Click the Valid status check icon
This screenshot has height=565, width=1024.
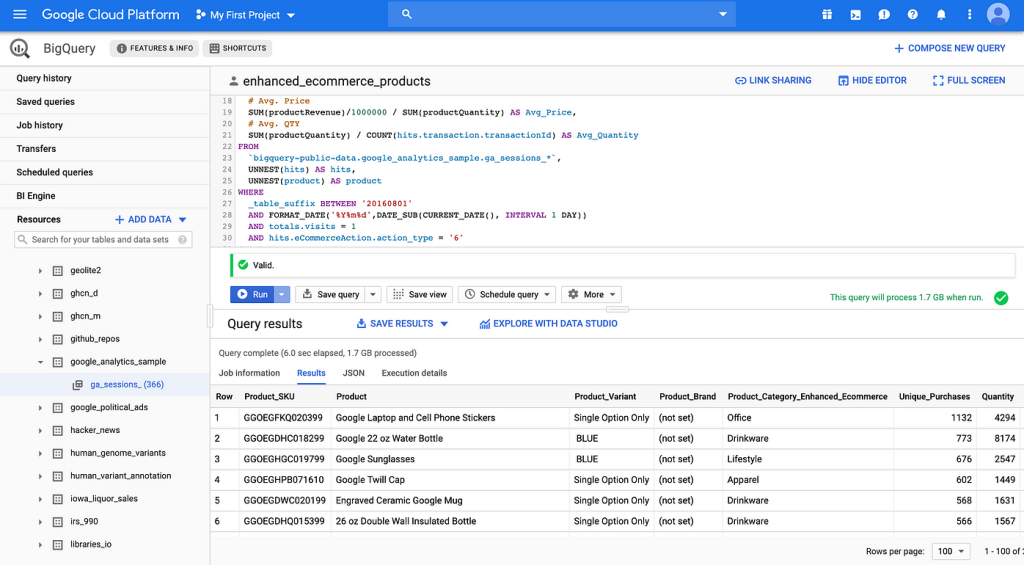coord(243,265)
